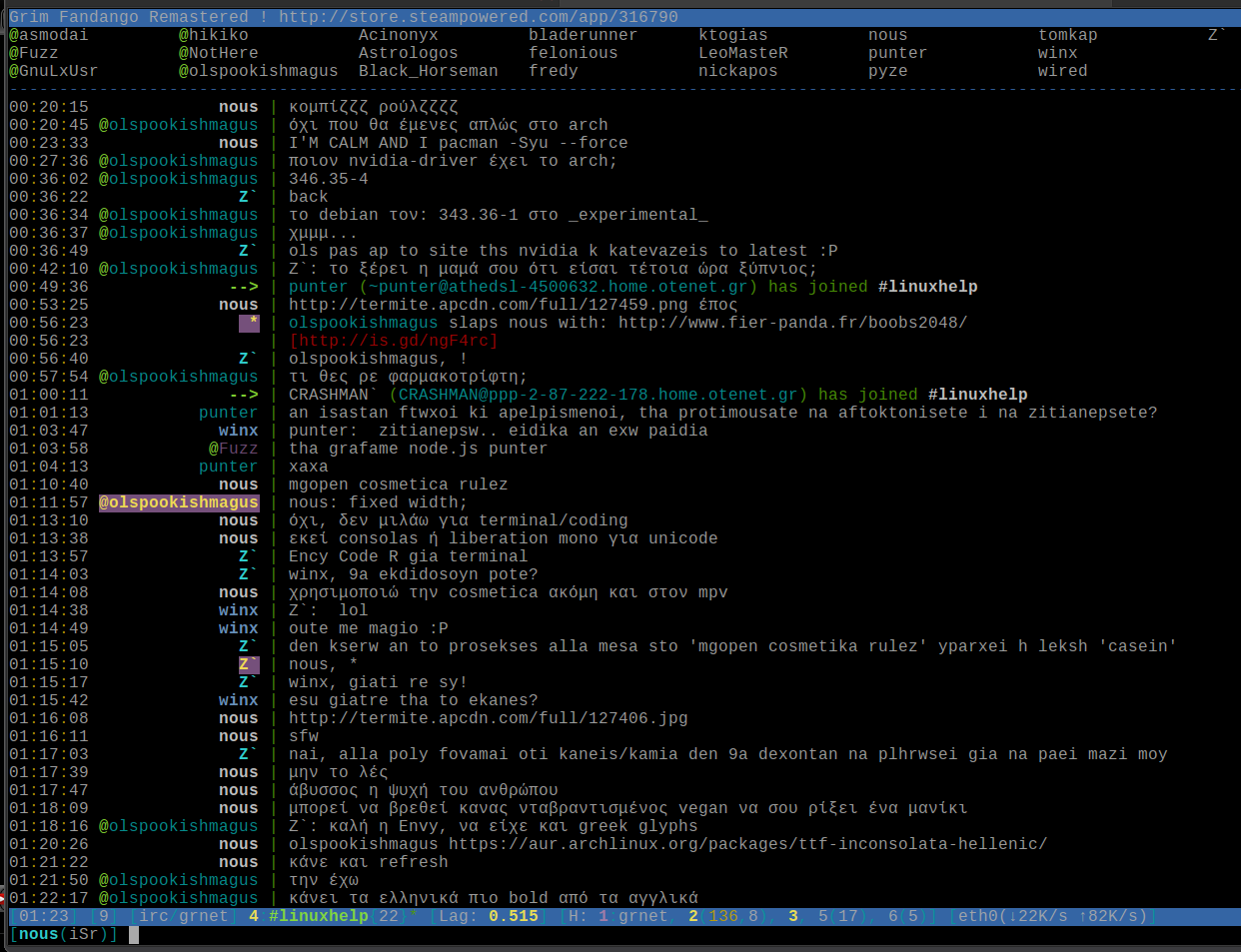Viewport: 1241px width, 952px height.
Task: Open the Steam store link in the topic bar
Action: [x=479, y=17]
